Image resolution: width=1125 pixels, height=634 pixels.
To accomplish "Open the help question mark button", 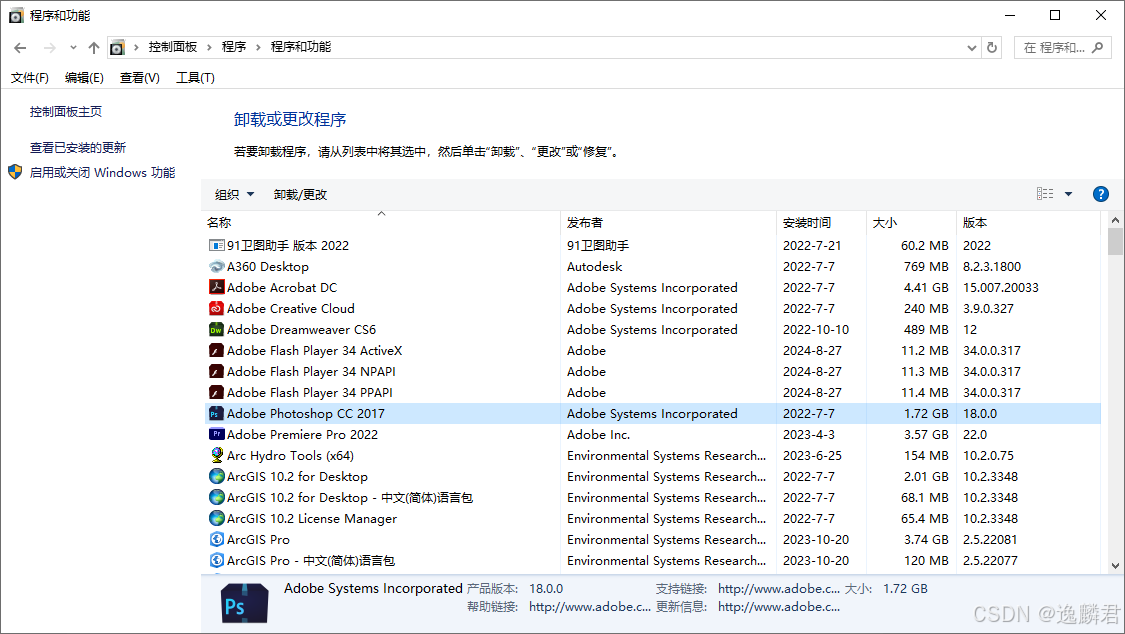I will pyautogui.click(x=1101, y=194).
